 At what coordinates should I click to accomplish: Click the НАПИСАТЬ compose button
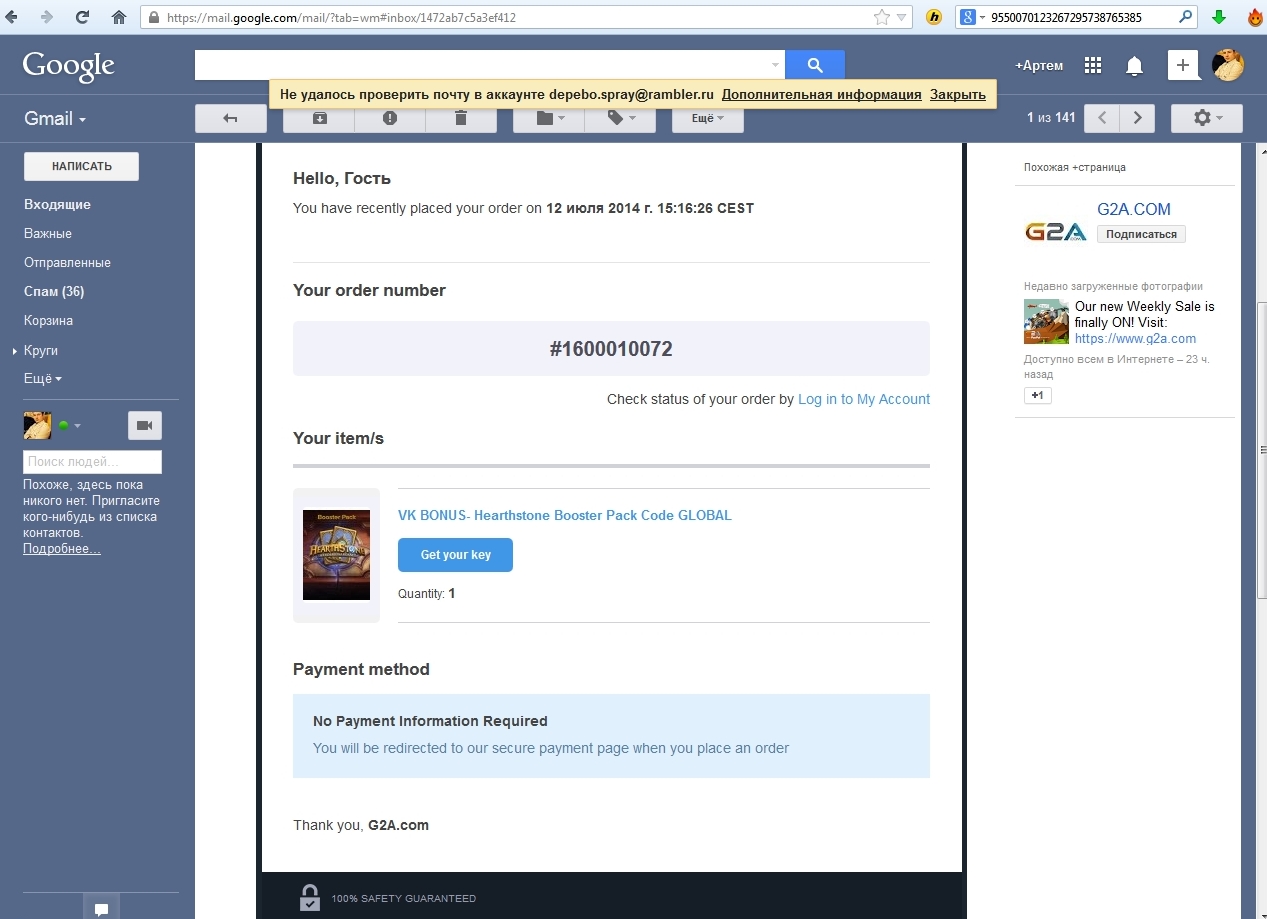81,166
